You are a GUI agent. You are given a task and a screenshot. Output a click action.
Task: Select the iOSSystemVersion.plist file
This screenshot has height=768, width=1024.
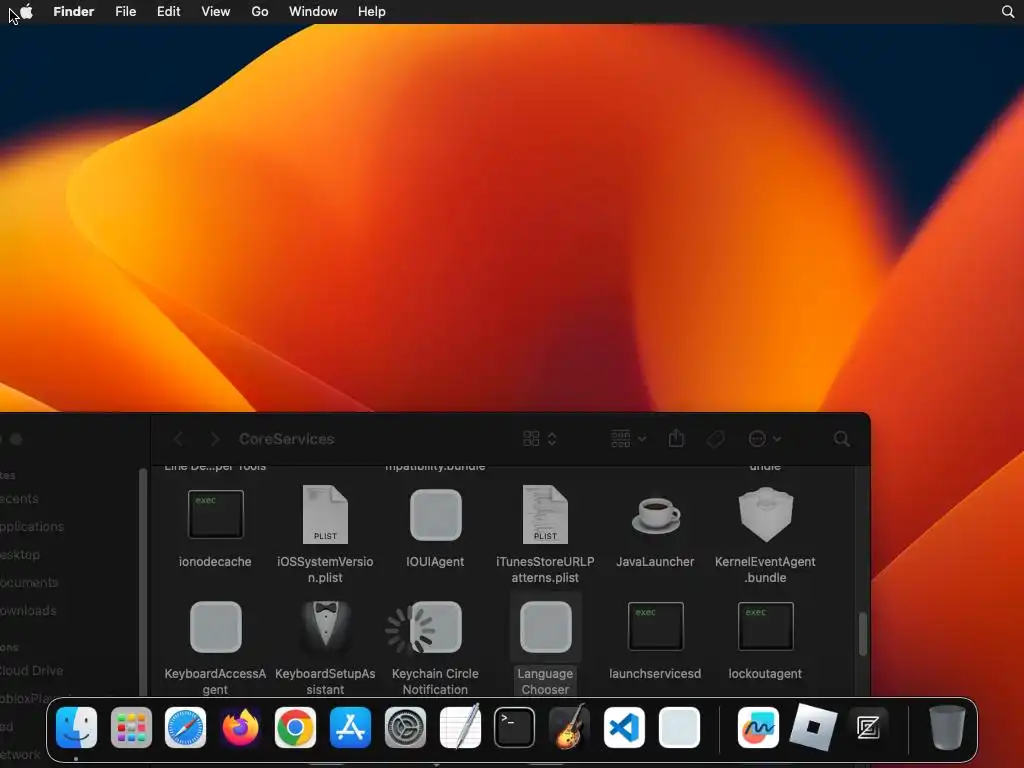(x=325, y=515)
